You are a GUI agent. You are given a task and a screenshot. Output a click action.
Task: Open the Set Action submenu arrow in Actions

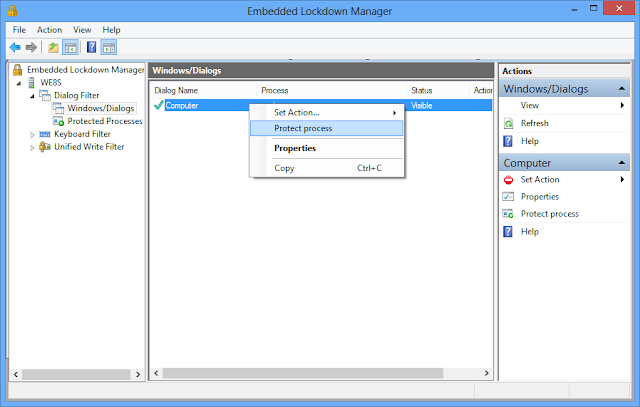pyautogui.click(x=622, y=180)
